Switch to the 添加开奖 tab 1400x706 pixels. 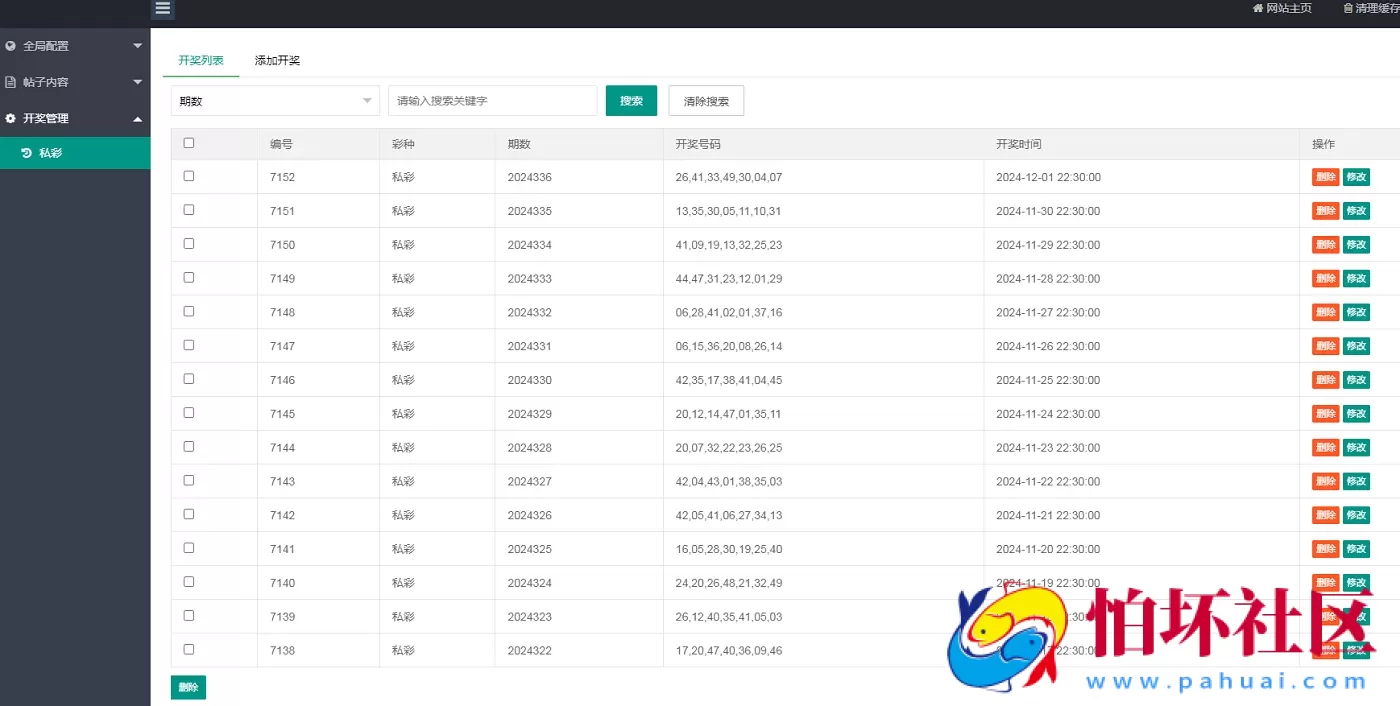coord(277,60)
